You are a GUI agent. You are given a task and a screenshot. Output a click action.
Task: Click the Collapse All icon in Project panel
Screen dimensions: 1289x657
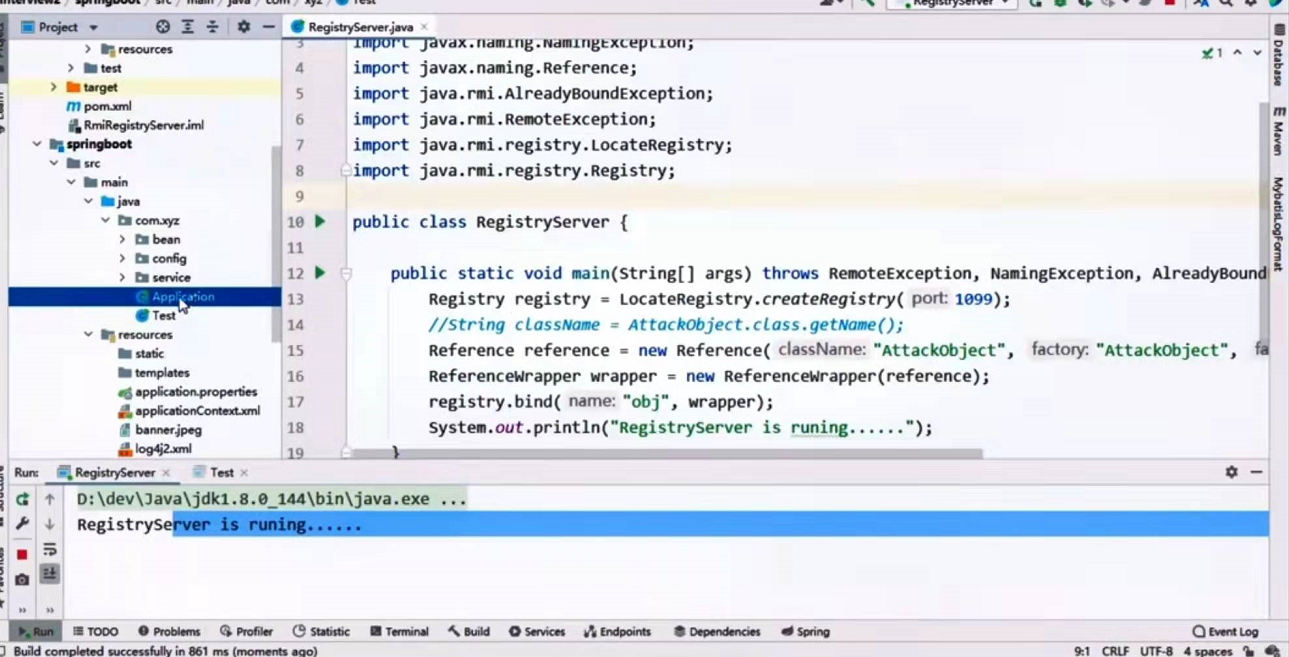(x=212, y=27)
